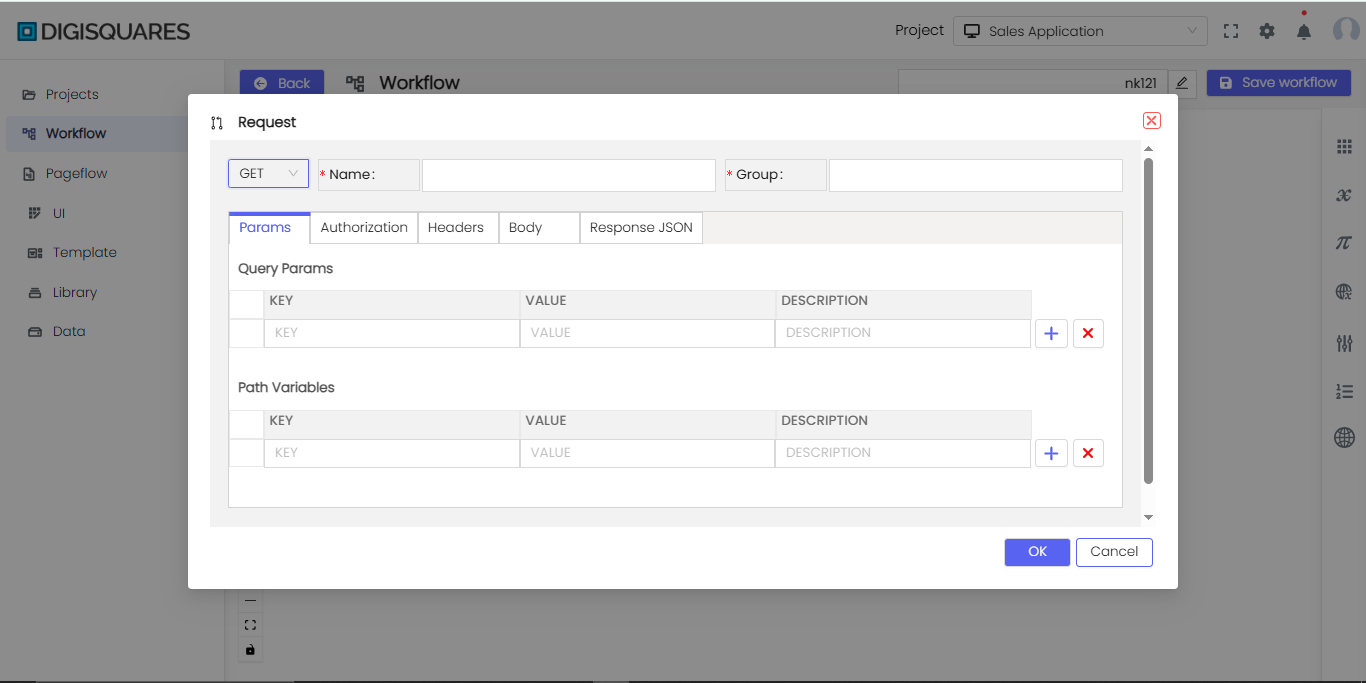The height and width of the screenshot is (683, 1366).
Task: Open the globe search icon in right toolbar
Action: 1344,292
